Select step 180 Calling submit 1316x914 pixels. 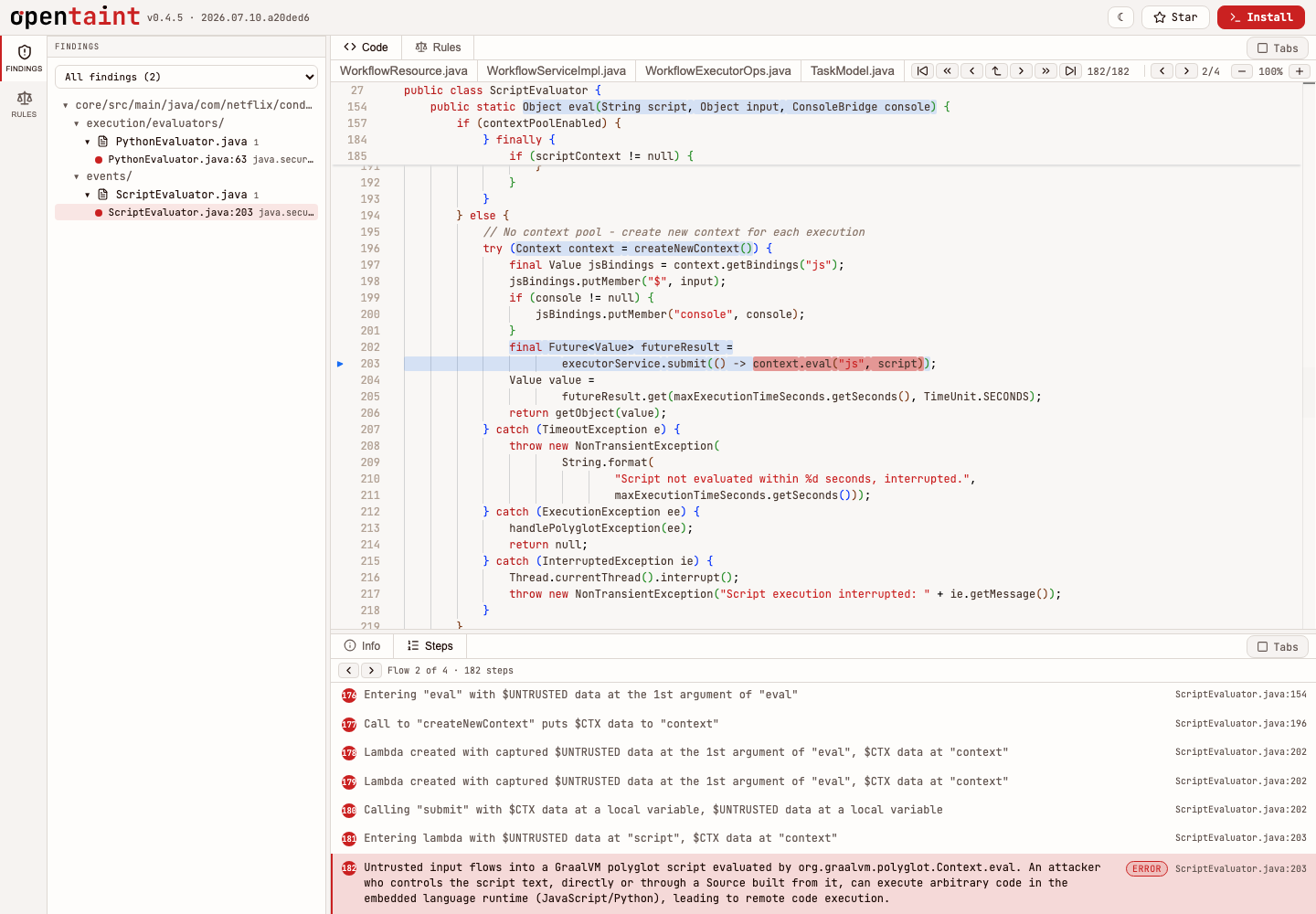coord(822,810)
